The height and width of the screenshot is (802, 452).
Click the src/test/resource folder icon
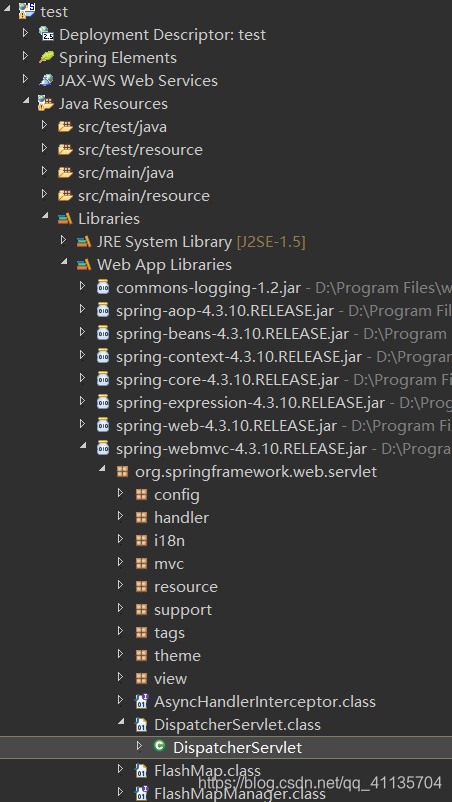pos(65,149)
